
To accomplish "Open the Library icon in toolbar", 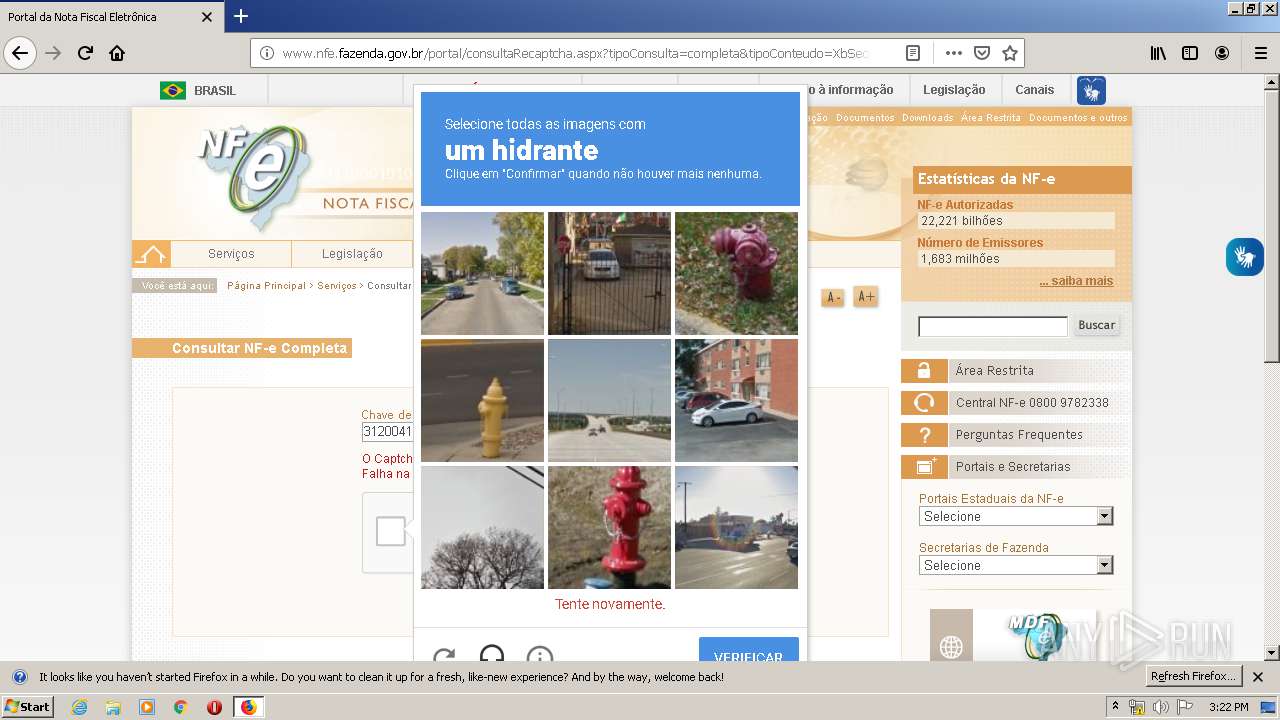I will coord(1158,53).
